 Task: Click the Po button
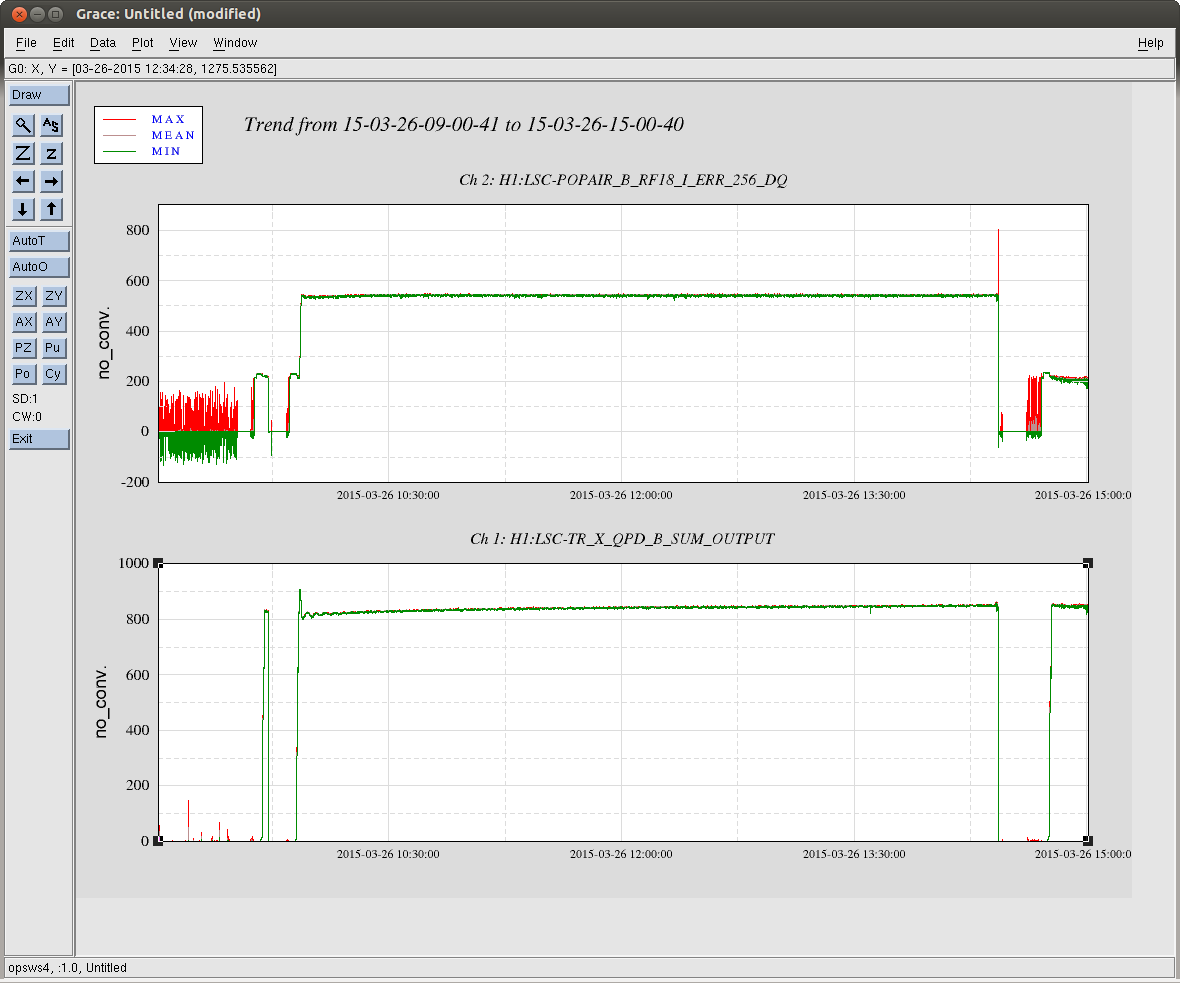[24, 374]
